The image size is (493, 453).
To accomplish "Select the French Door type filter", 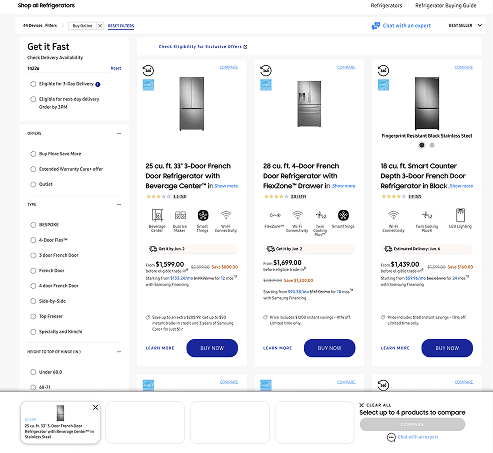I will pyautogui.click(x=33, y=271).
